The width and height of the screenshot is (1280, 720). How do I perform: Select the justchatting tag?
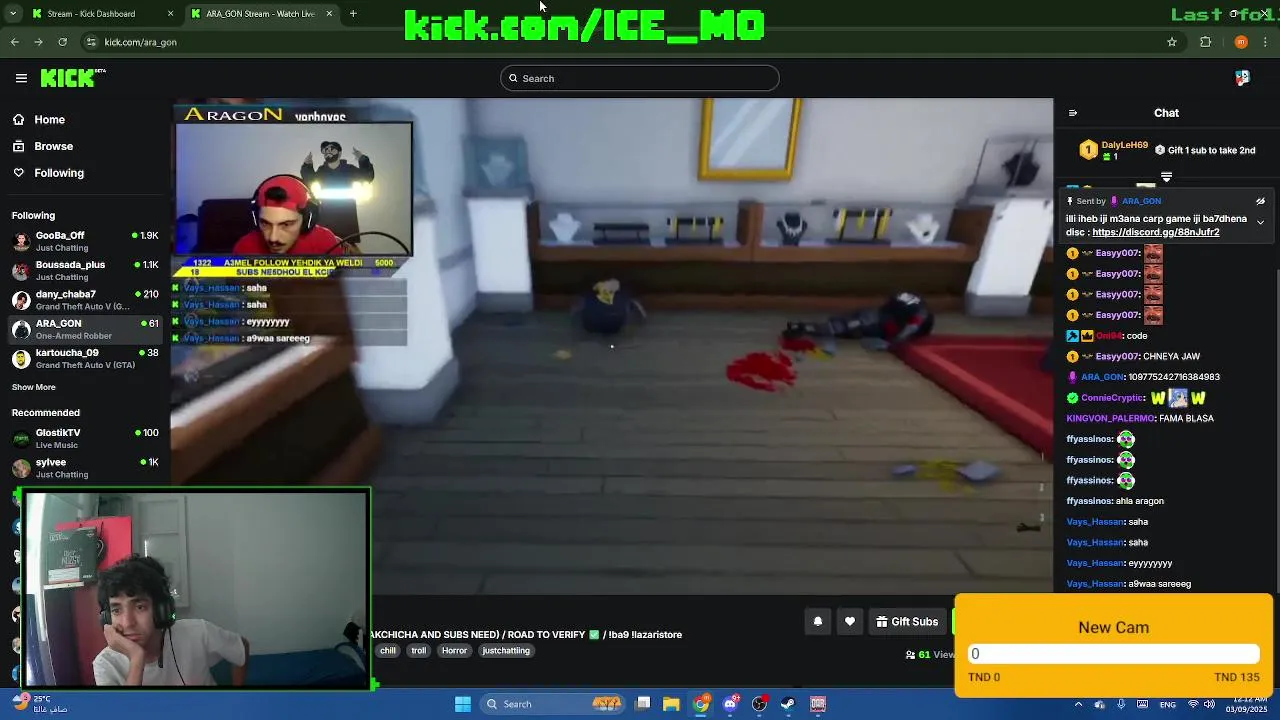tap(506, 651)
